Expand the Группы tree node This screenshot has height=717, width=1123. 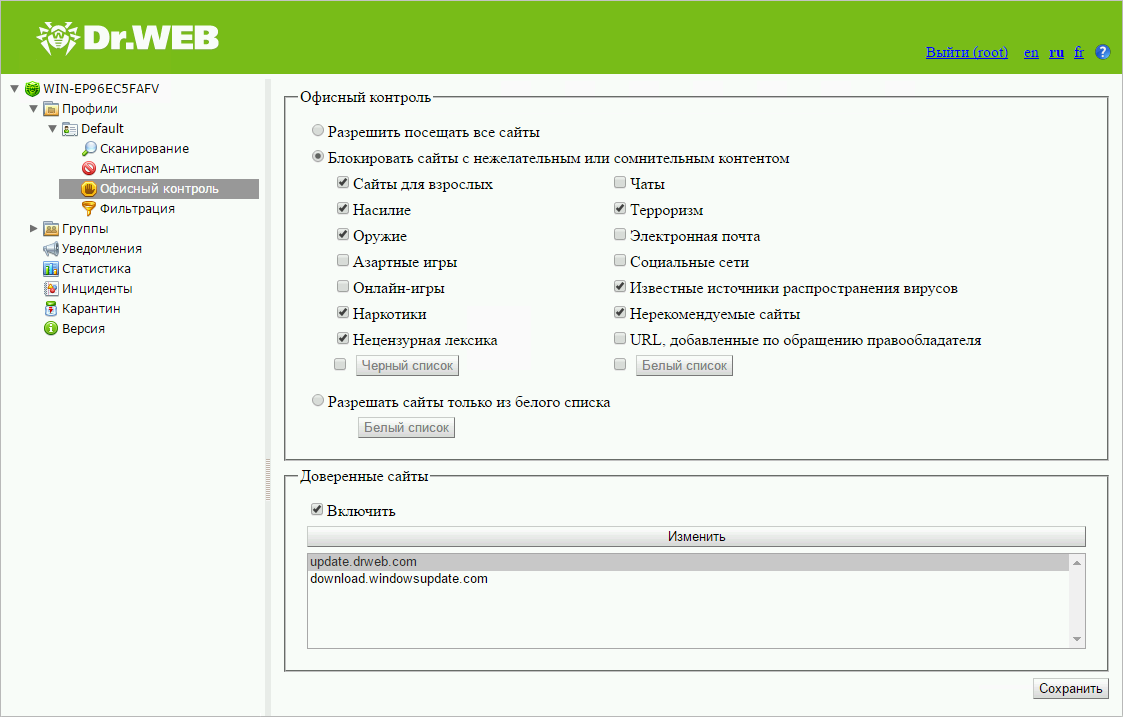pos(34,229)
